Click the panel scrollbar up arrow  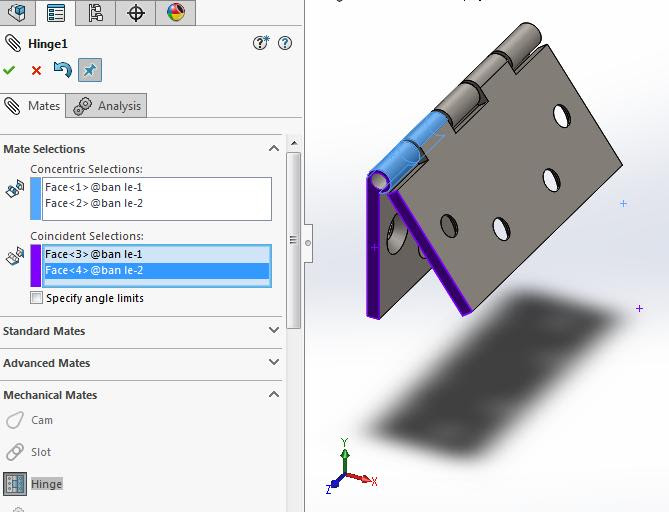[294, 143]
